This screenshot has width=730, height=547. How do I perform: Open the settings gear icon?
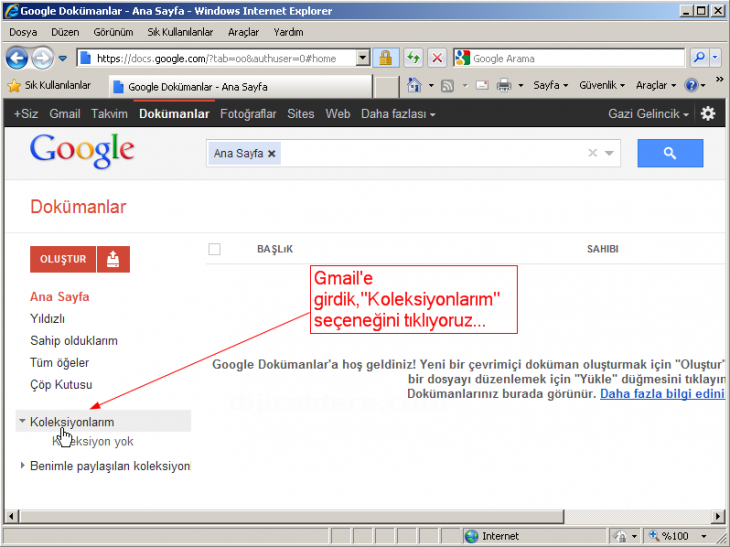708,114
